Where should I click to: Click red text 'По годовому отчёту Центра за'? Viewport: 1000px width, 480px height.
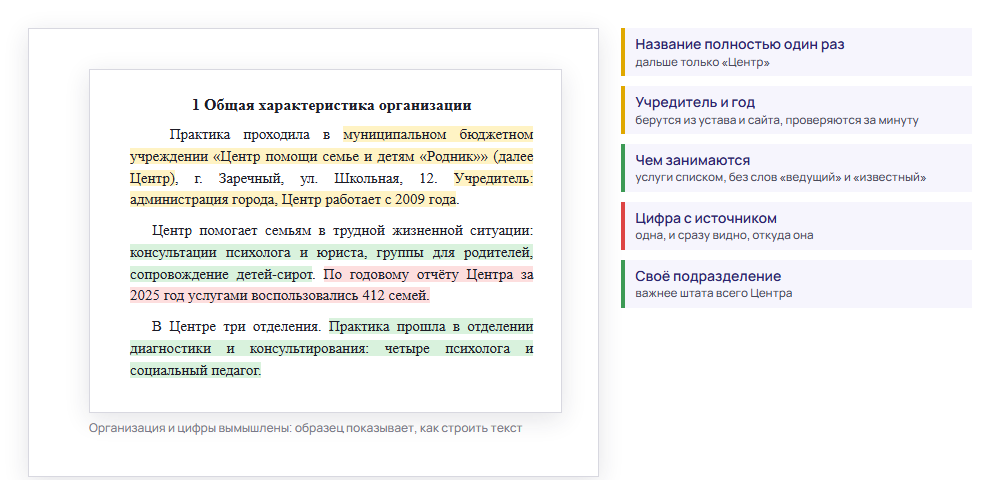click(x=428, y=275)
